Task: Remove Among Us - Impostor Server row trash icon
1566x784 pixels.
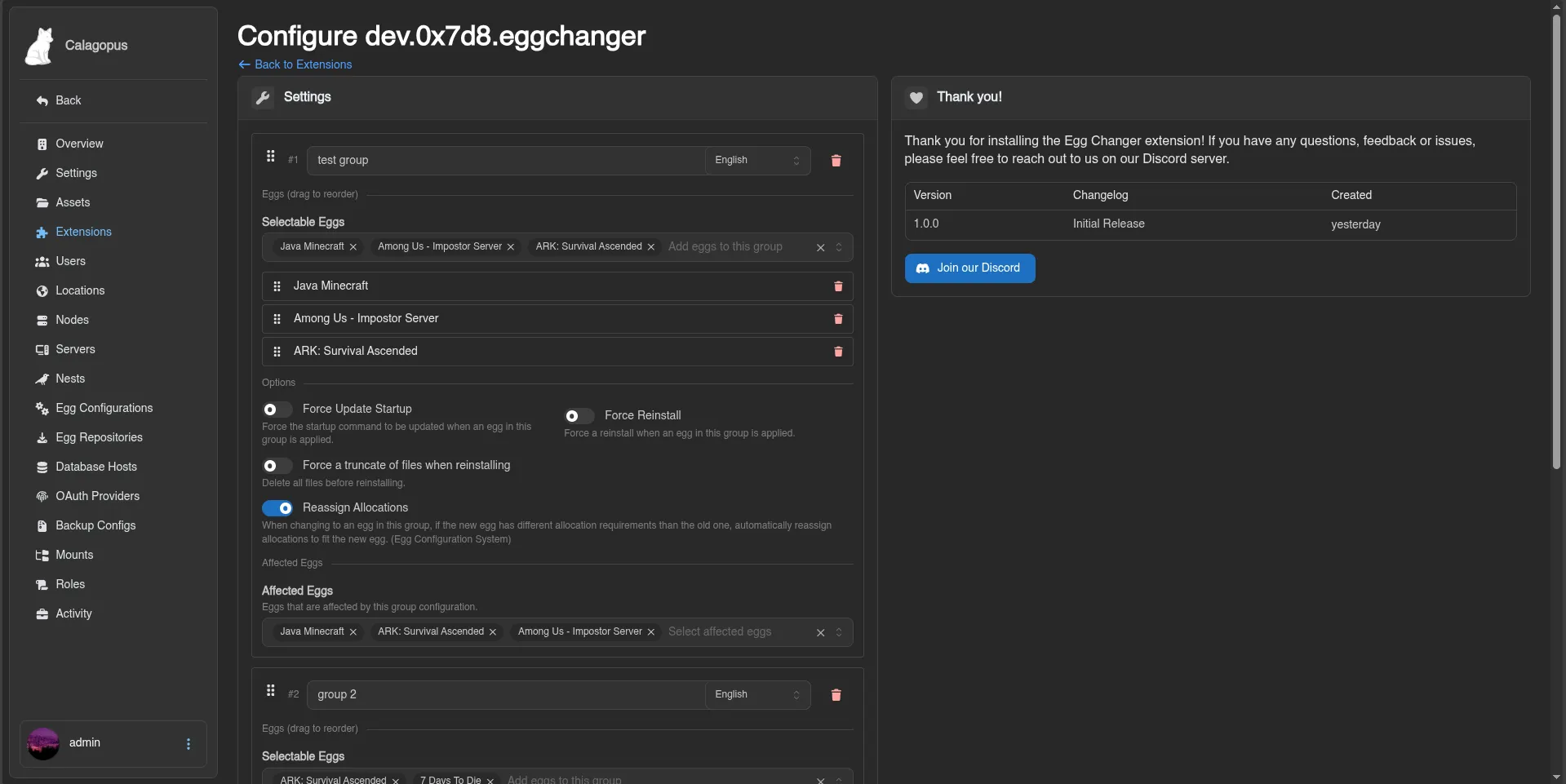Action: click(838, 319)
